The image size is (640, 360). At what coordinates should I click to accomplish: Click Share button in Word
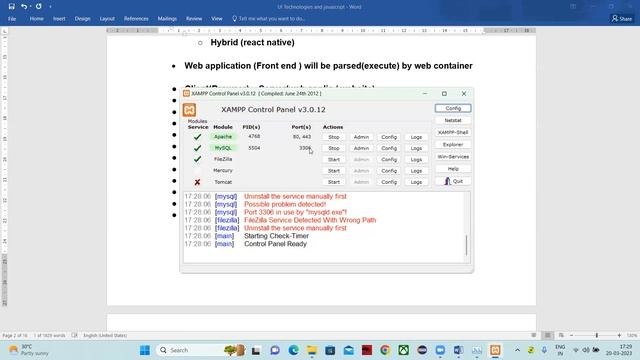click(x=622, y=19)
